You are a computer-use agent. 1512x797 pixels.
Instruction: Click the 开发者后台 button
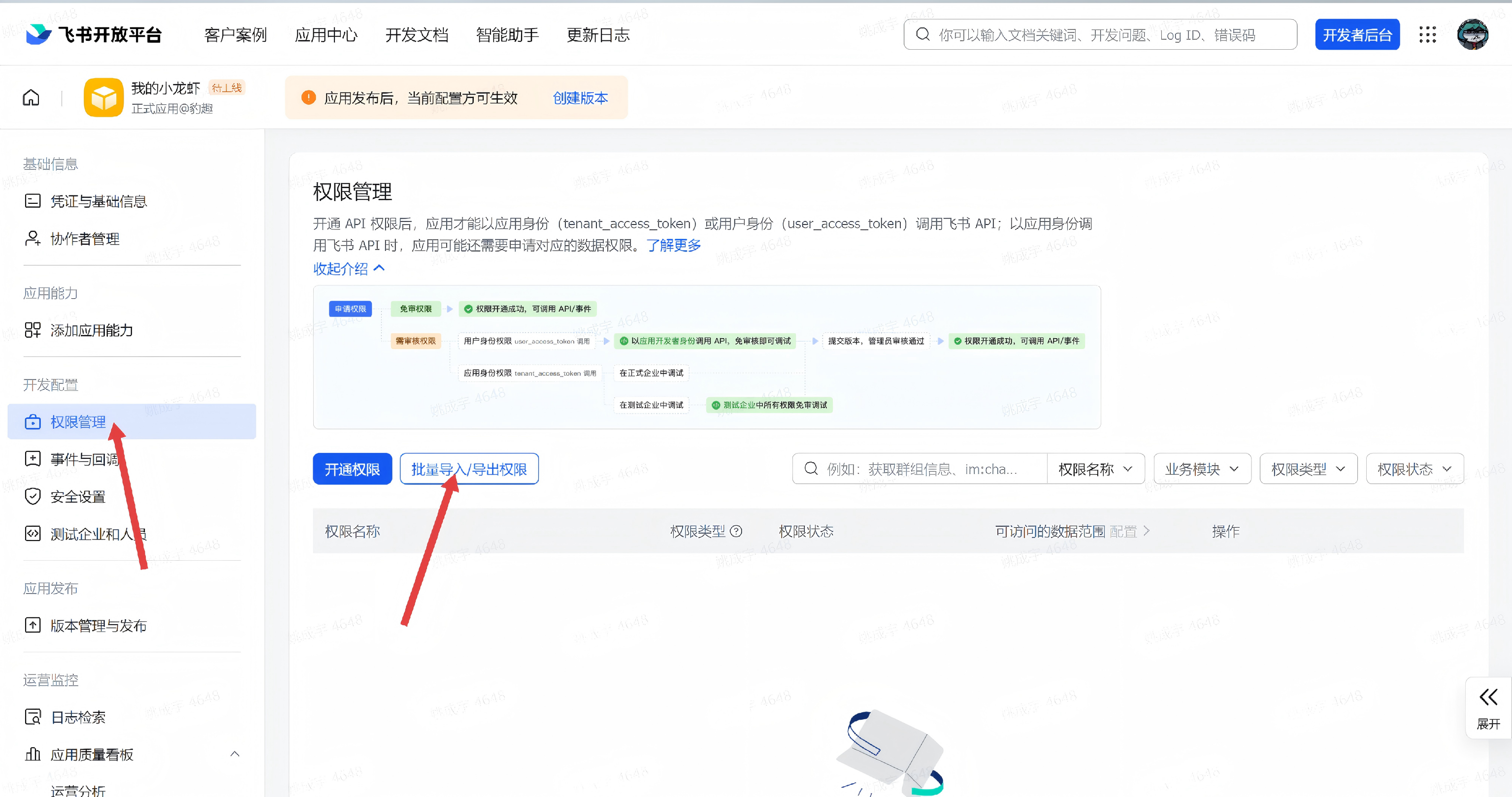[1357, 34]
